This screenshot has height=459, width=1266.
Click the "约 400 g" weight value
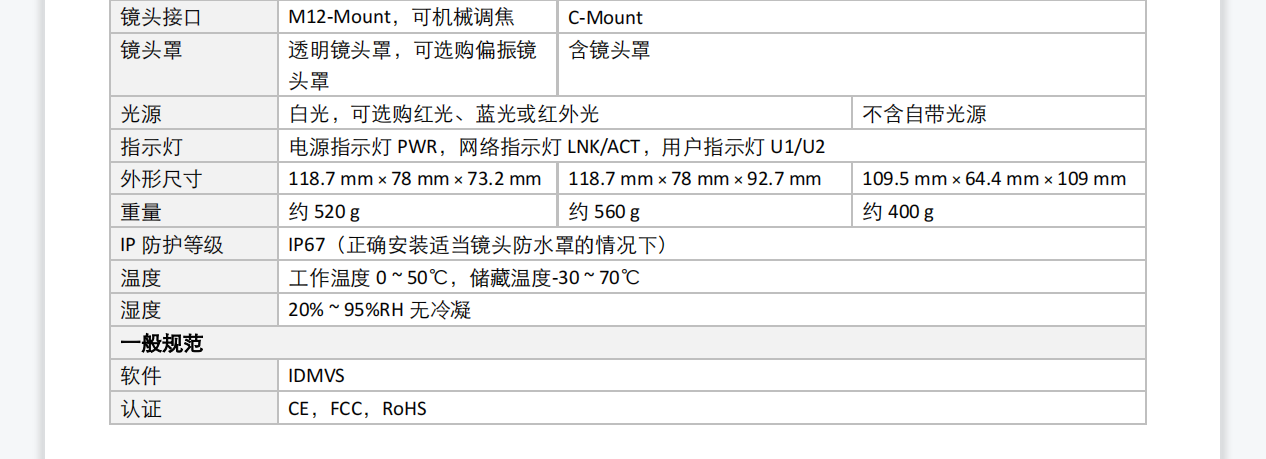click(898, 212)
